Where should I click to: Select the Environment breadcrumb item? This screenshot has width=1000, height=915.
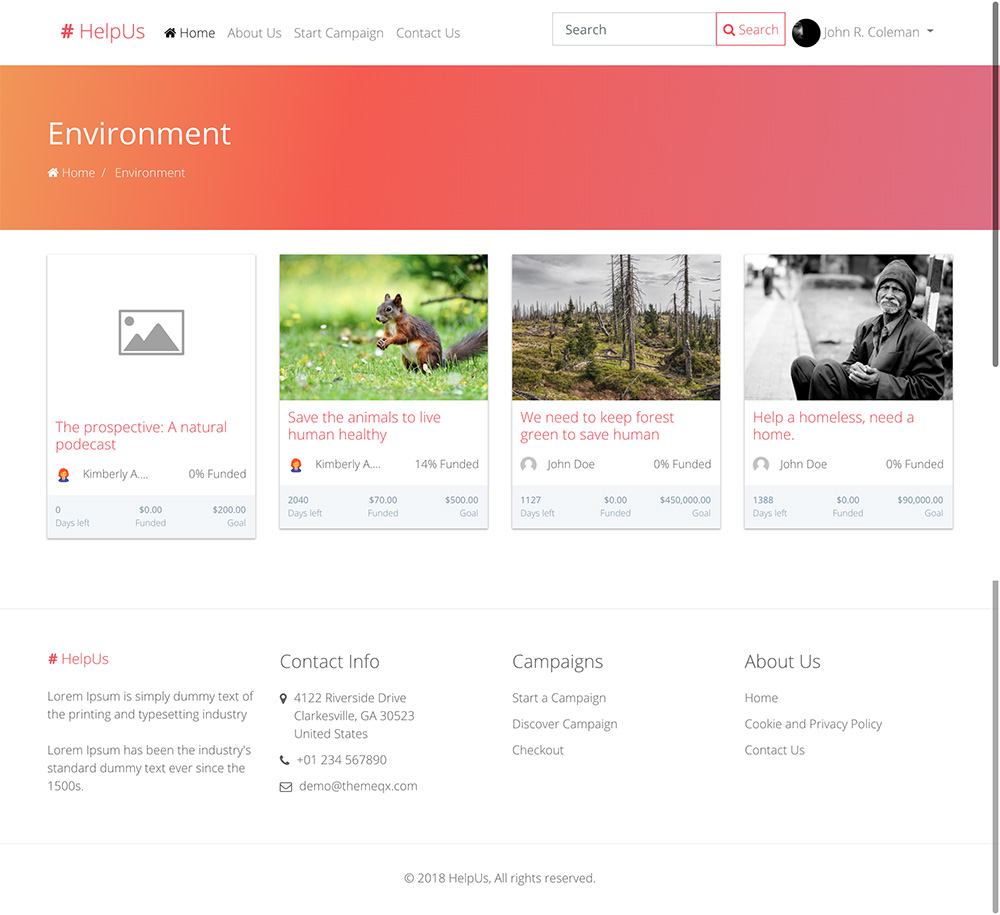[x=150, y=173]
